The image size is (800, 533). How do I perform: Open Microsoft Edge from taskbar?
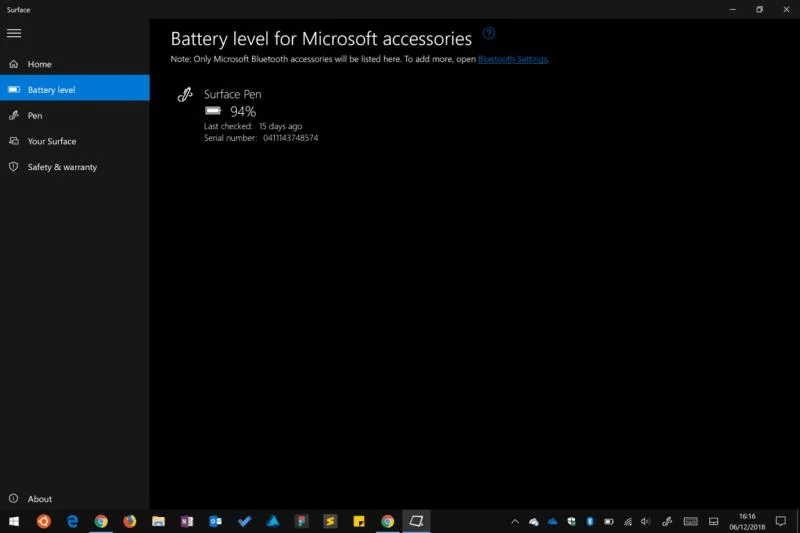72,521
